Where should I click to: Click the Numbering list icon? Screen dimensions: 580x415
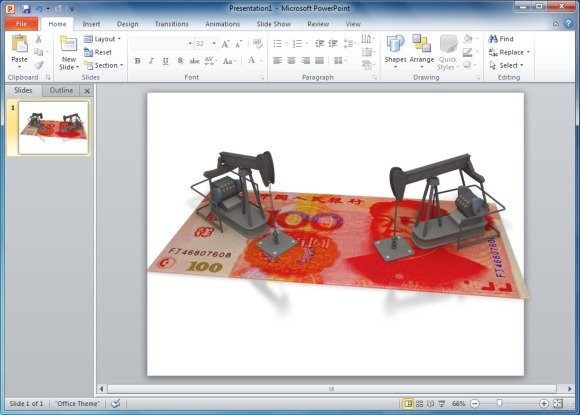(x=297, y=44)
